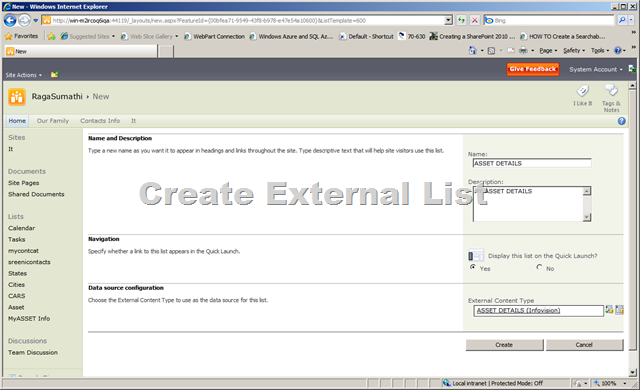Open the States list link

pos(17,273)
